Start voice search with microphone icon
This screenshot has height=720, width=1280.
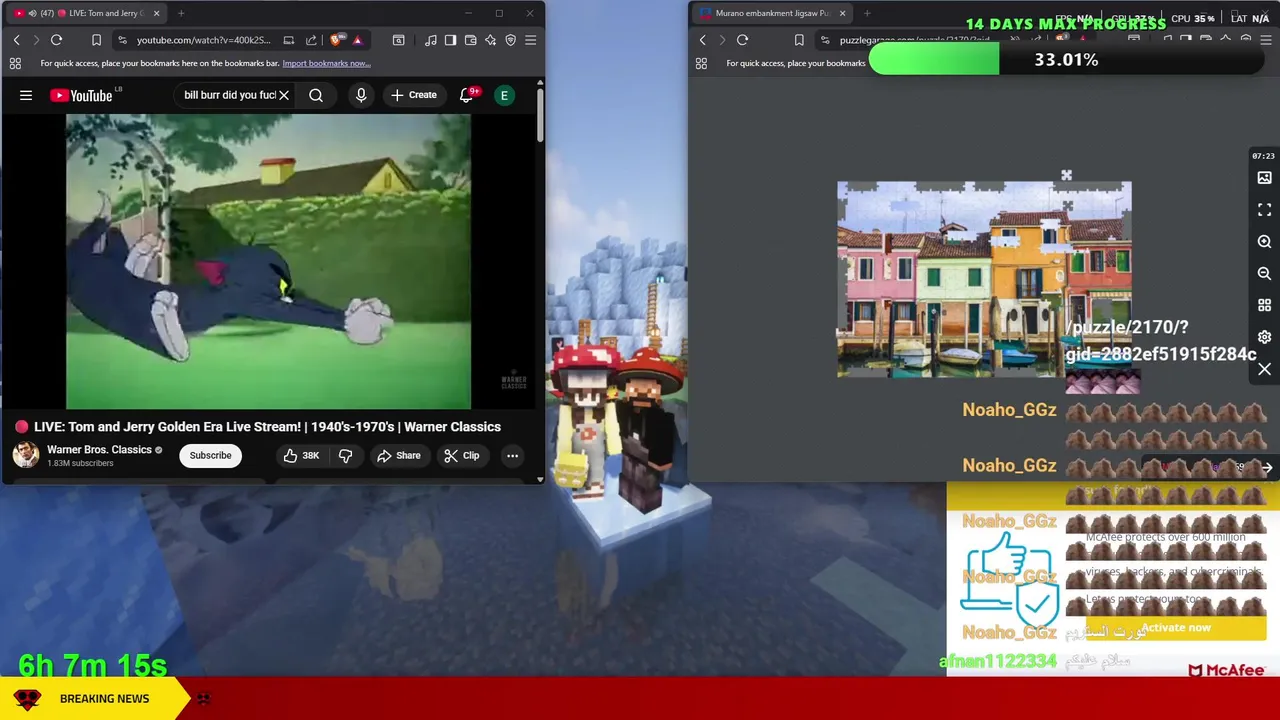click(361, 95)
